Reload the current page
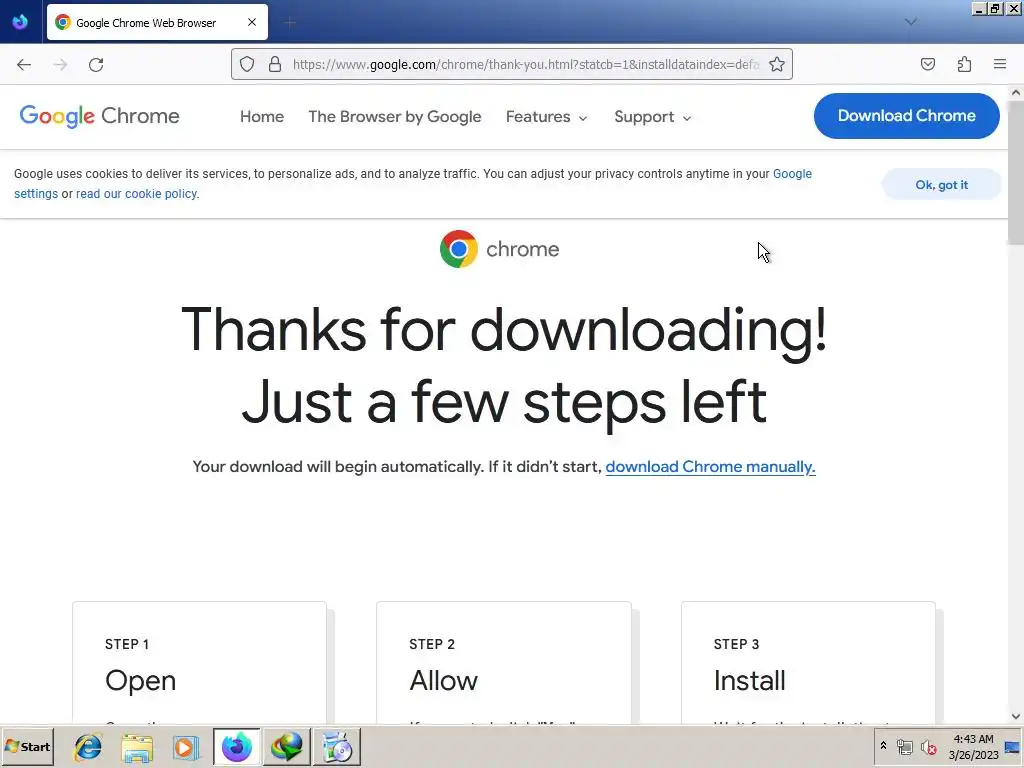Image resolution: width=1024 pixels, height=768 pixels. [96, 64]
